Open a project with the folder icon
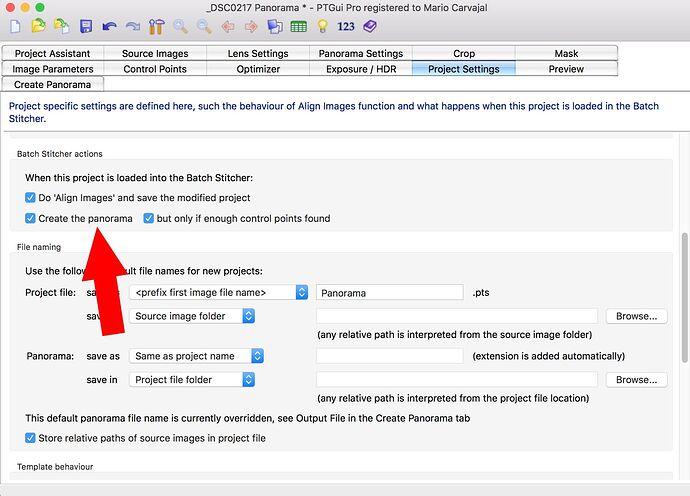Image resolution: width=690 pixels, height=496 pixels. (38, 26)
